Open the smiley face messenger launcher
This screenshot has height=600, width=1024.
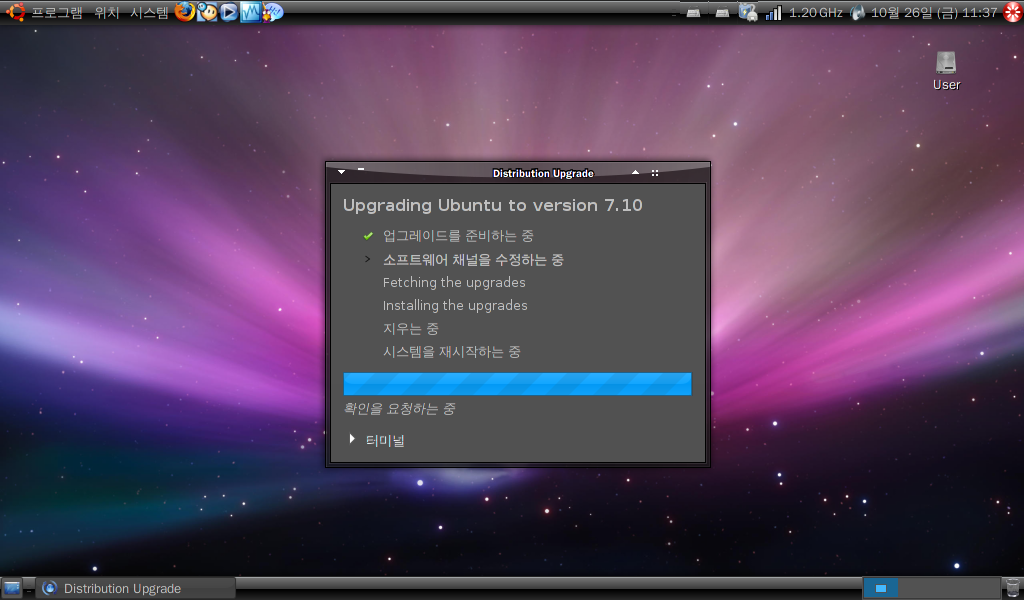[x=207, y=12]
